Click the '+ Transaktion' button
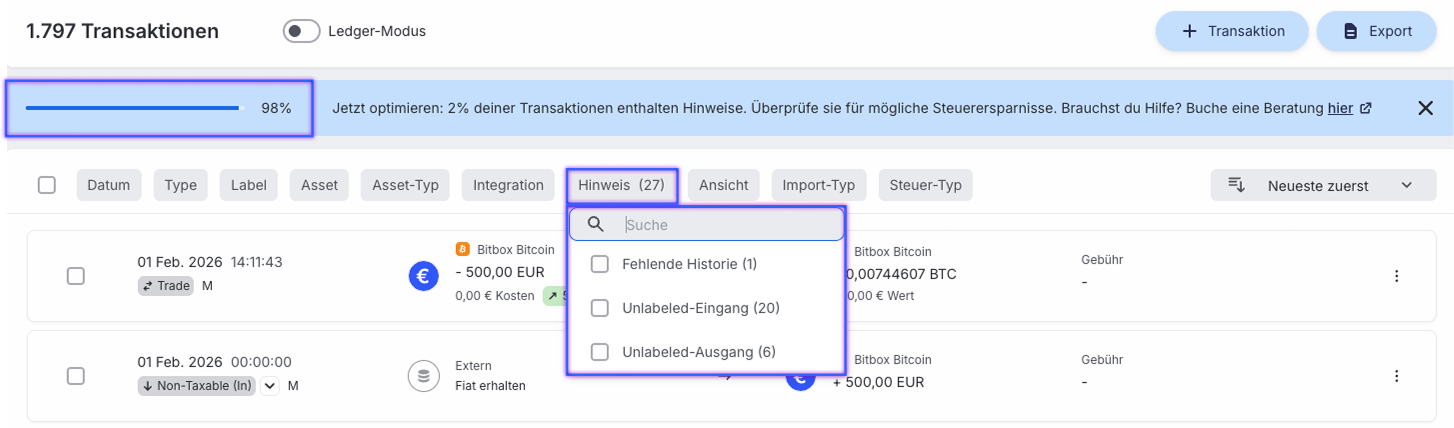1454x428 pixels. [1232, 31]
